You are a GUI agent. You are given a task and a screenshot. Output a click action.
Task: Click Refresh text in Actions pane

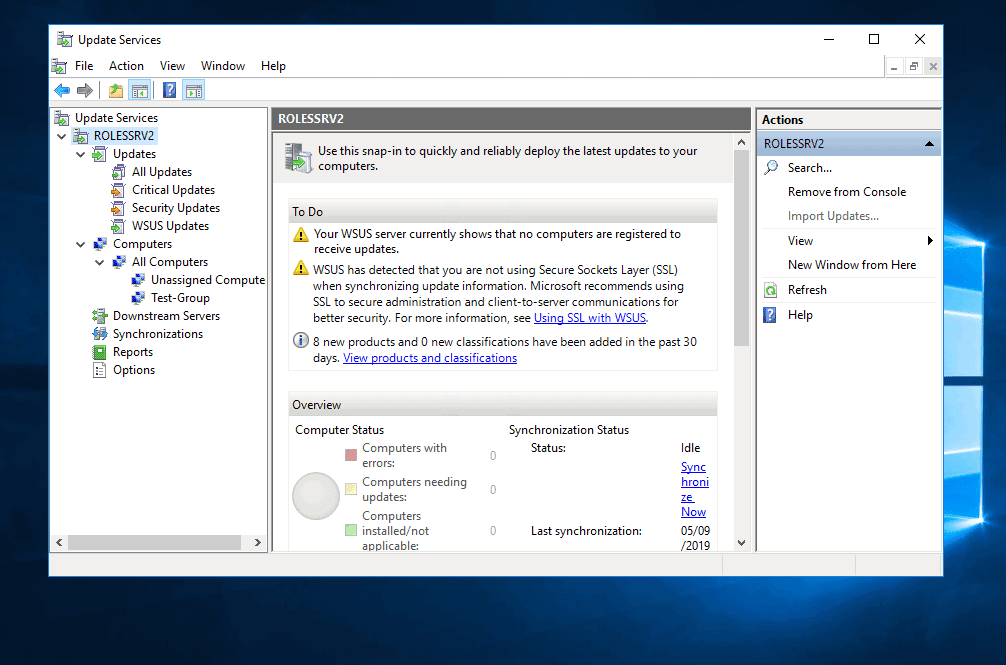click(x=807, y=290)
